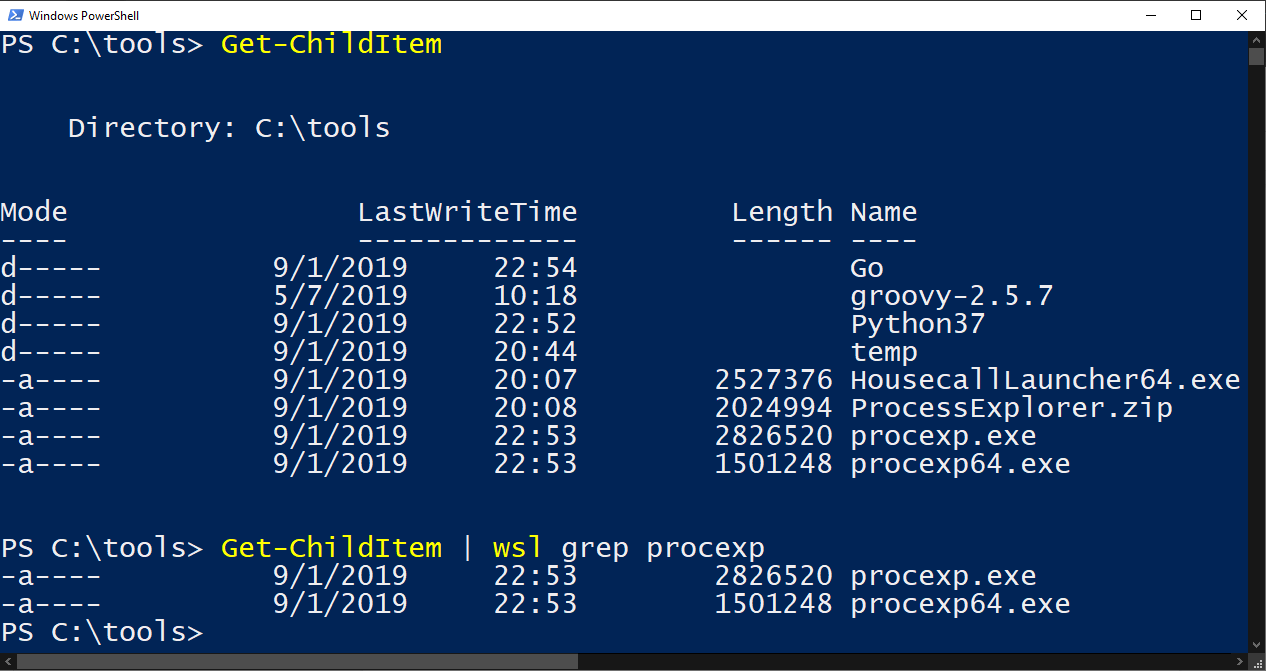Click the Windows PowerShell title text
The height and width of the screenshot is (671, 1266).
(85, 15)
